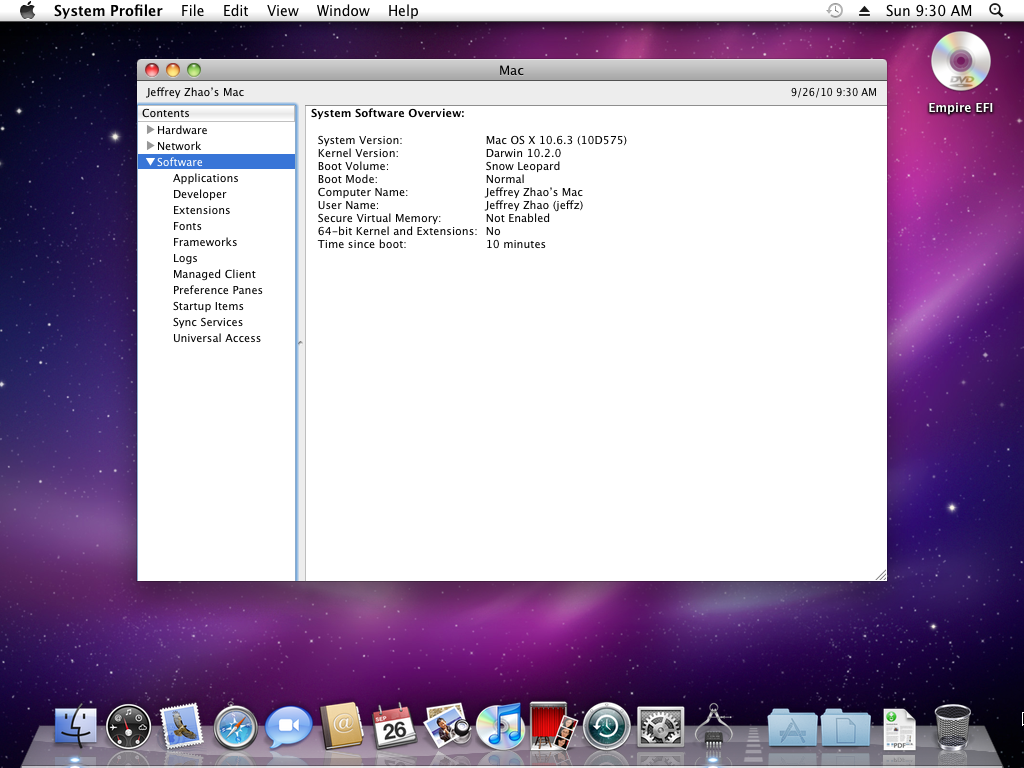Viewport: 1024px width, 768px height.
Task: Click the eject icon in the menu bar
Action: 864,10
